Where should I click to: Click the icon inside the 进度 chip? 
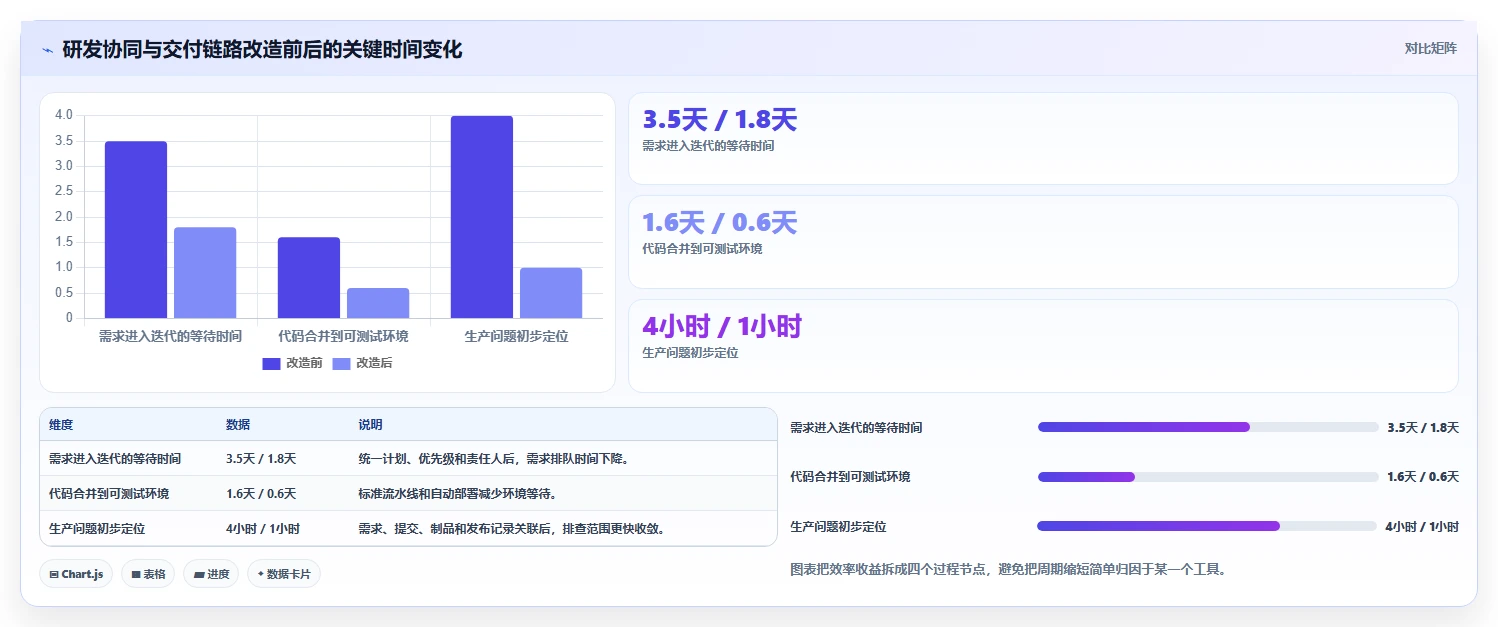coord(198,574)
